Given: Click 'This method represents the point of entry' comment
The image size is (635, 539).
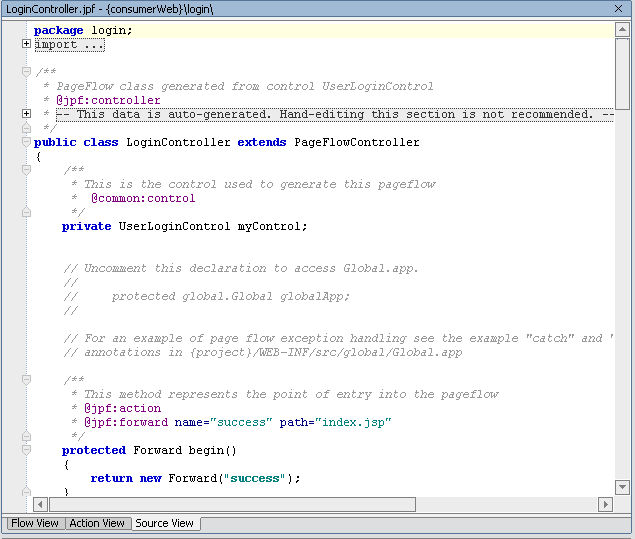Looking at the screenshot, I should tap(291, 394).
